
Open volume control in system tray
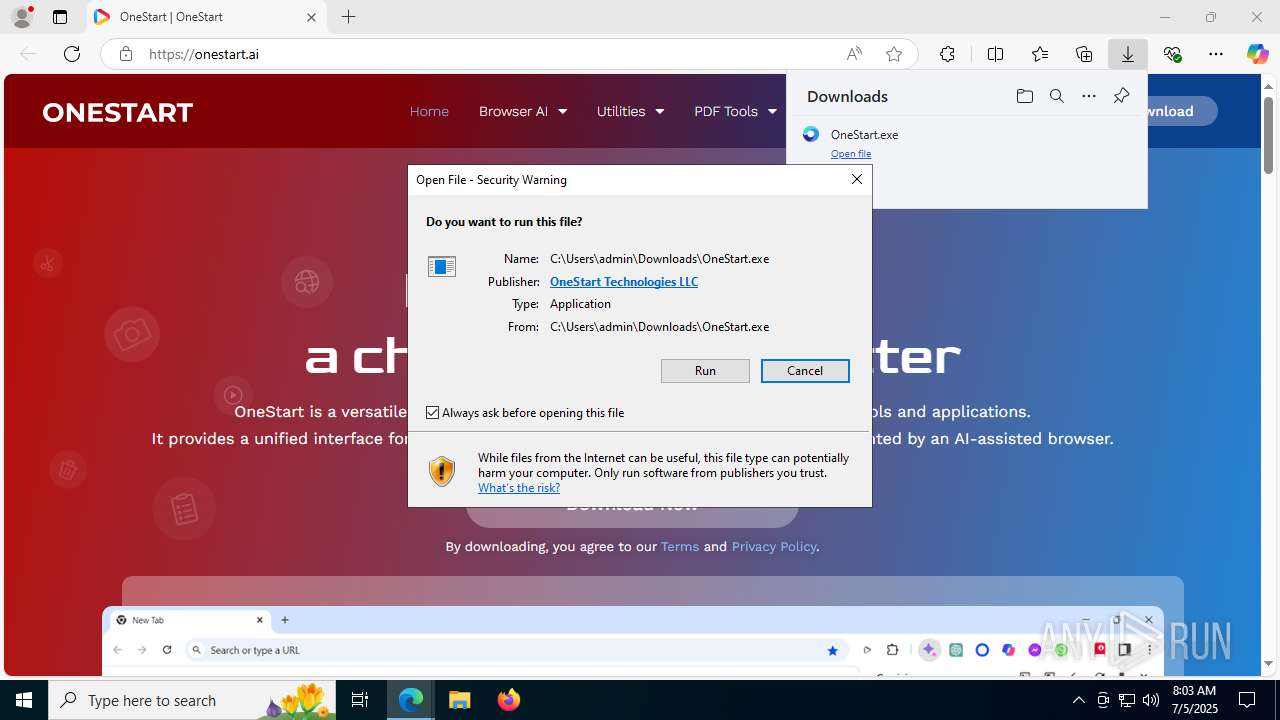point(1150,700)
